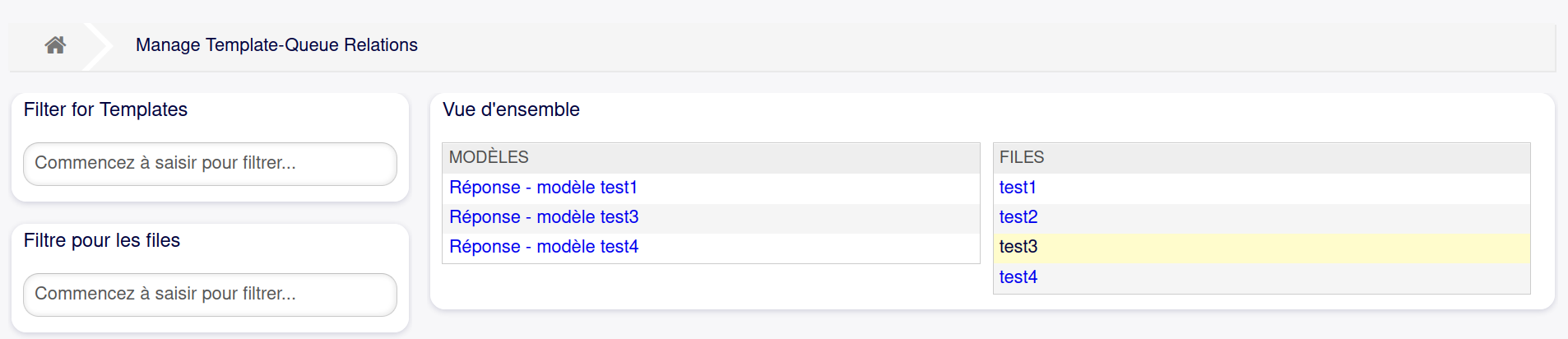Click the breadcrumb chevron separator after home
This screenshot has height=339, width=1568.
click(99, 45)
